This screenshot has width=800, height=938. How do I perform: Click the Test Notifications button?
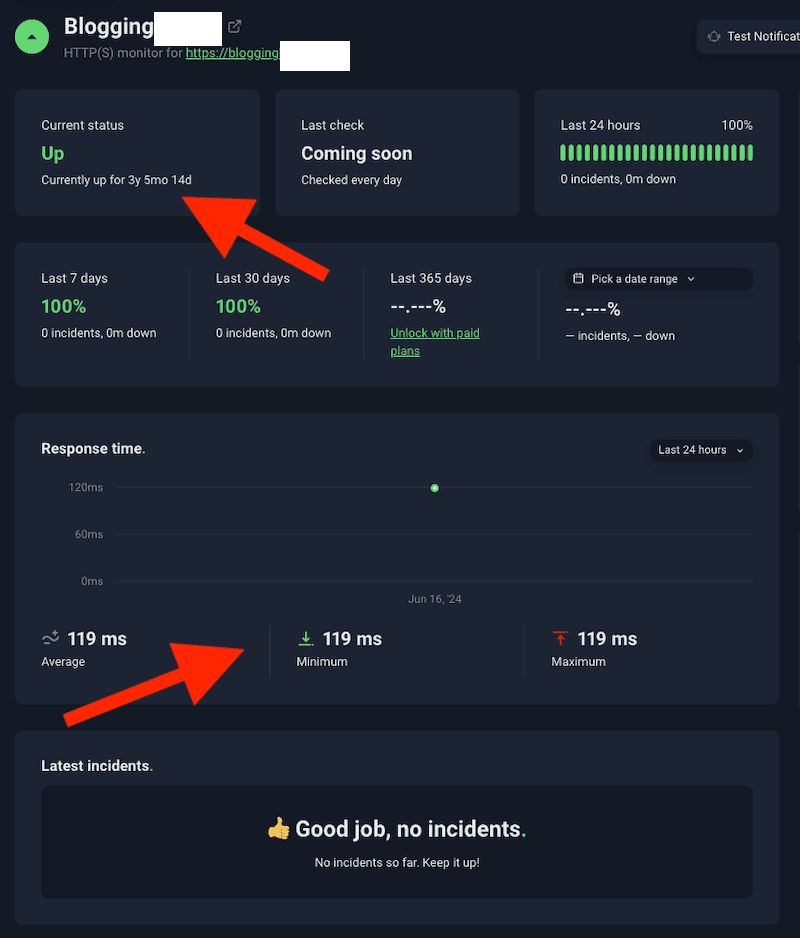(x=760, y=36)
